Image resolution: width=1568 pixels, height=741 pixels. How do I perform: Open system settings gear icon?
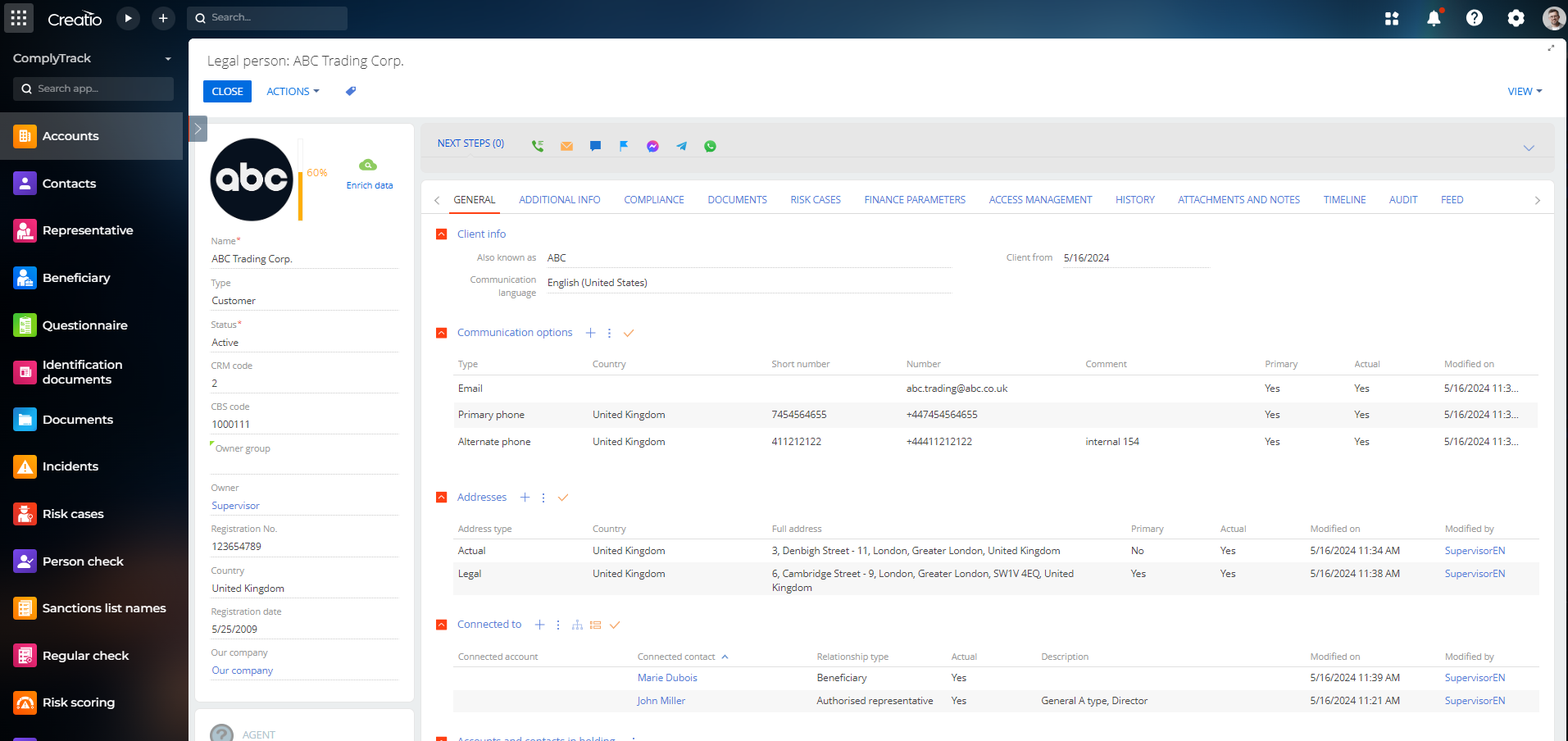click(1516, 18)
